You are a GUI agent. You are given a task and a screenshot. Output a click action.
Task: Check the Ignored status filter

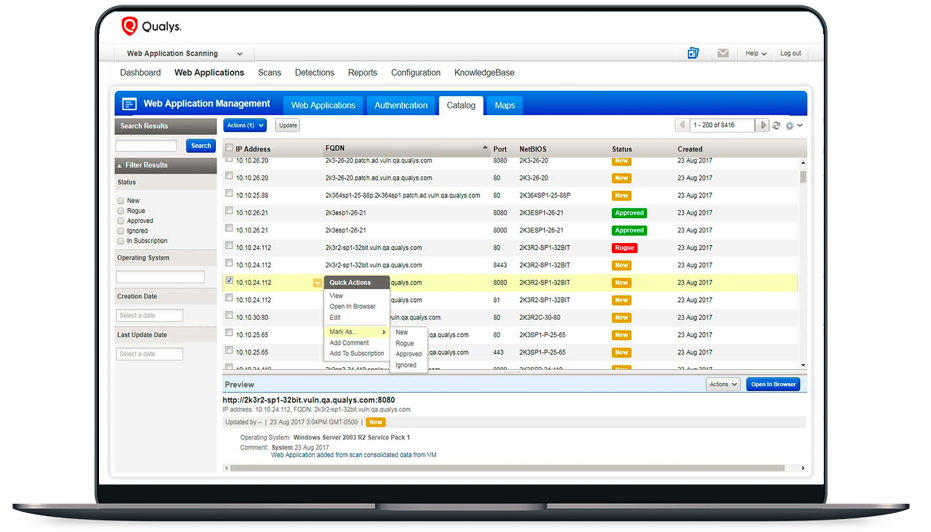click(121, 232)
